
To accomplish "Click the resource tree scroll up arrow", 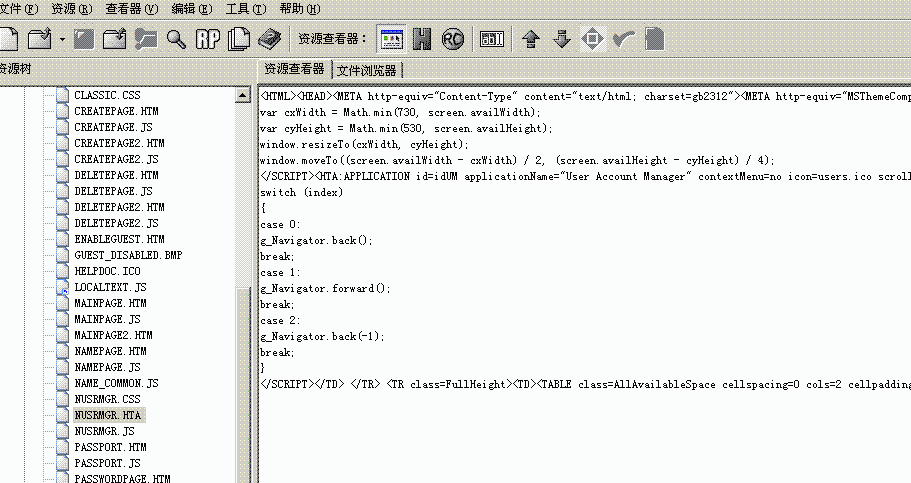I will tap(243, 95).
